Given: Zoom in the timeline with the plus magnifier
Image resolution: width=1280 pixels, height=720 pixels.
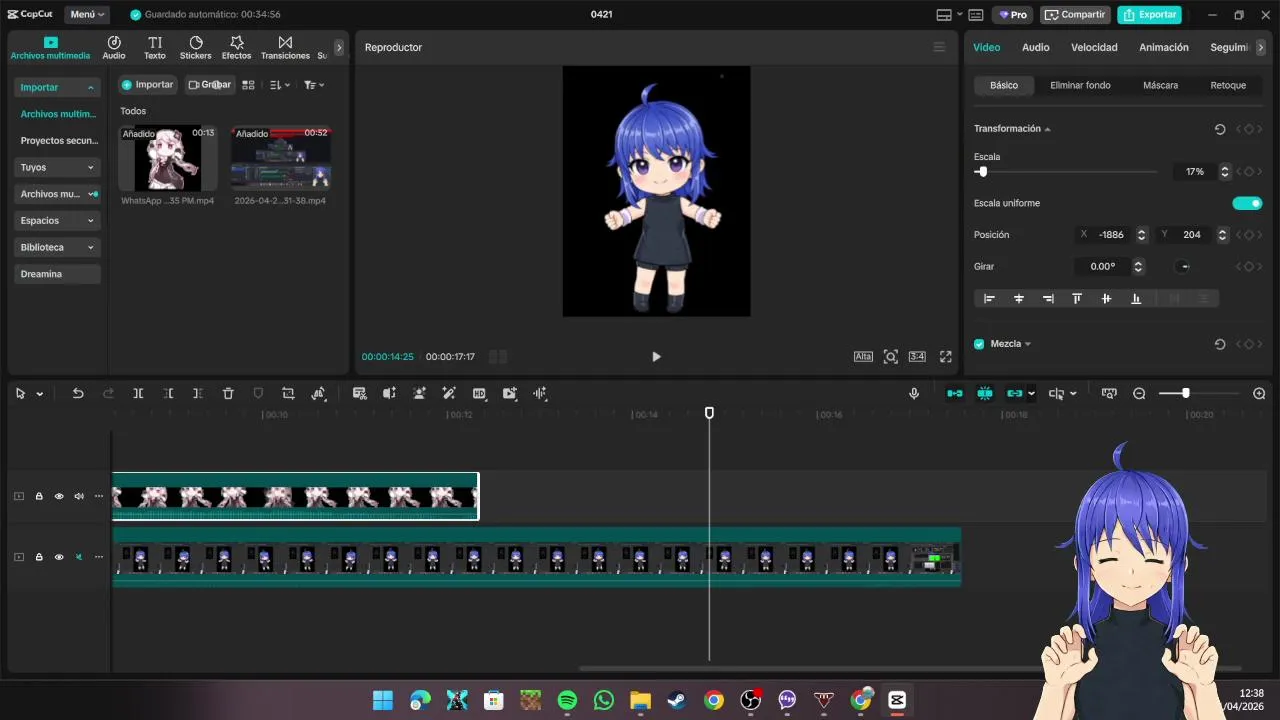Looking at the screenshot, I should tap(1259, 394).
